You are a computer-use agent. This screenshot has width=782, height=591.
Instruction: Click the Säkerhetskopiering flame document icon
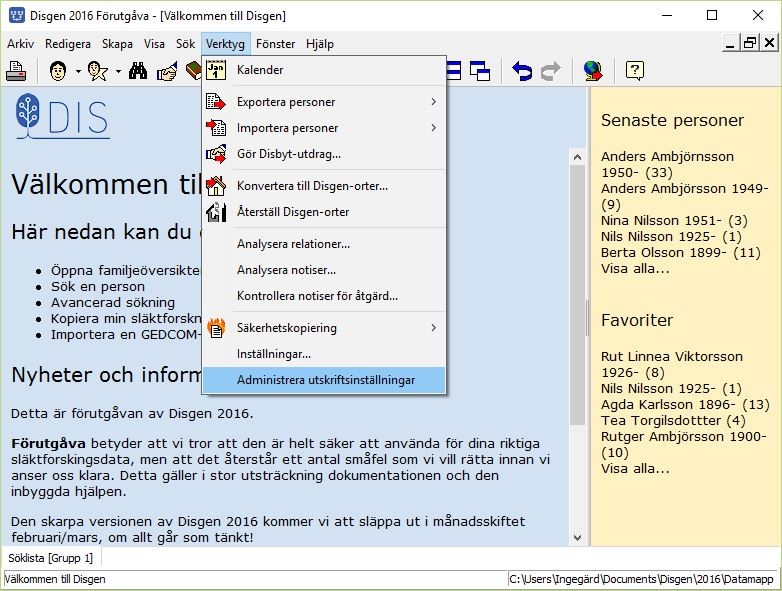[216, 328]
